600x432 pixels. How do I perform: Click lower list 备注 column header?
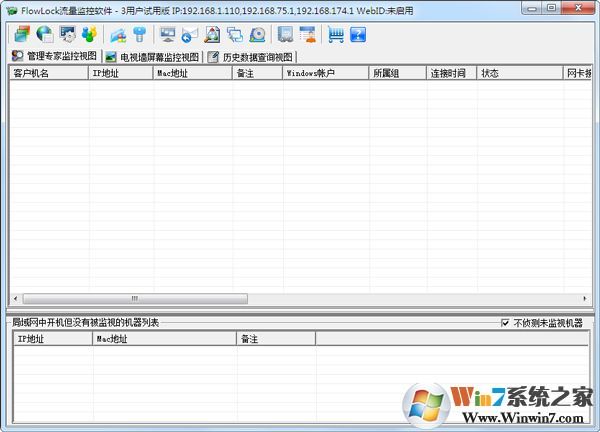(276, 339)
